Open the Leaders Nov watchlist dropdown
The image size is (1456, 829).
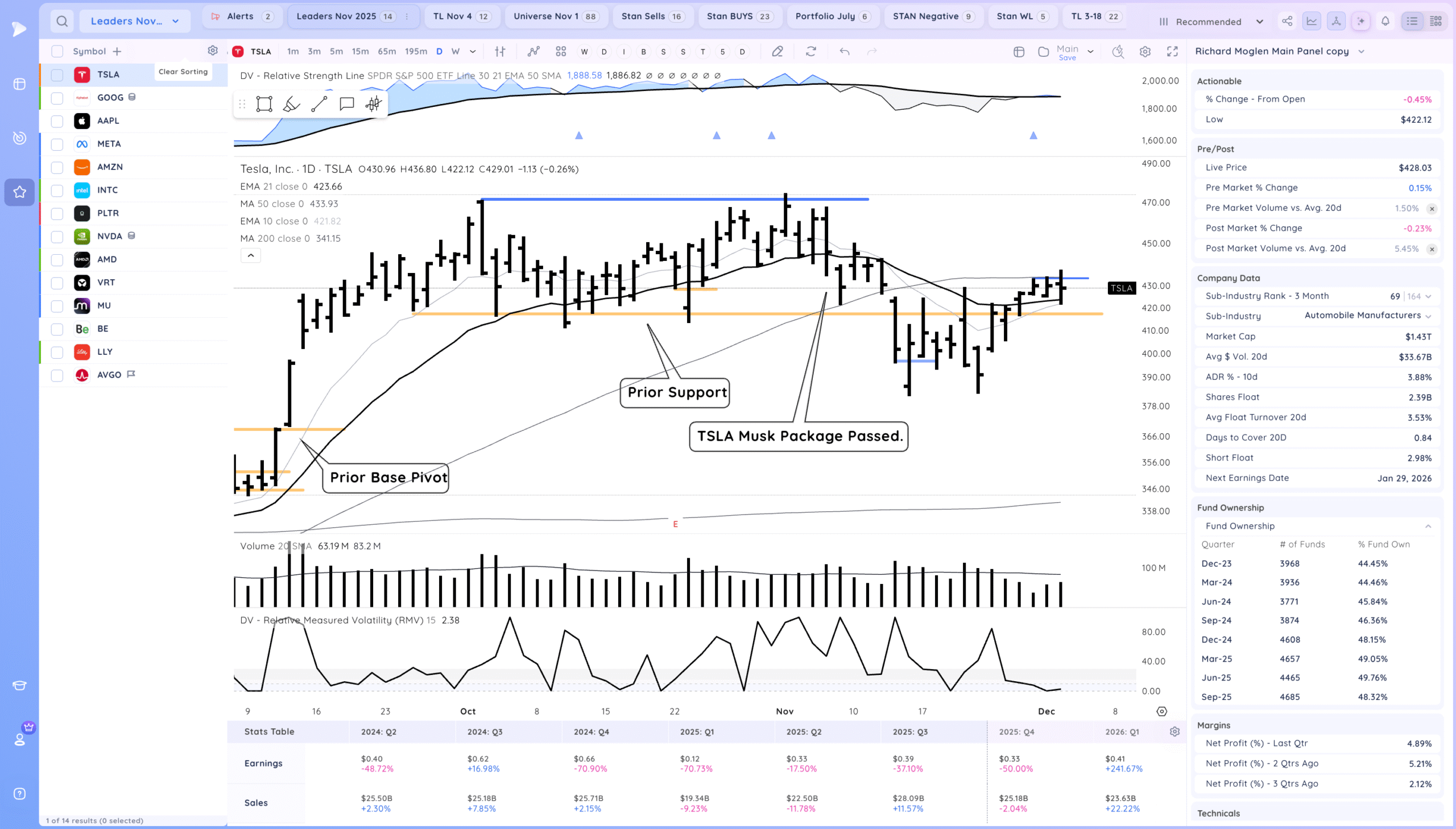[135, 22]
